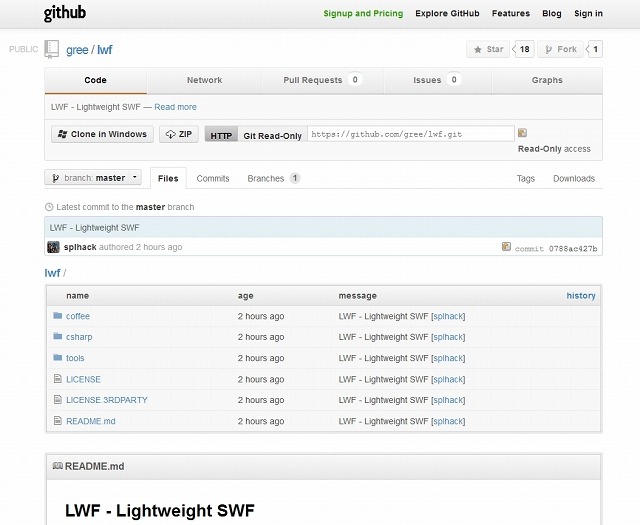This screenshot has height=525, width=640.
Task: Select the HTTP clone protocol
Action: (221, 135)
